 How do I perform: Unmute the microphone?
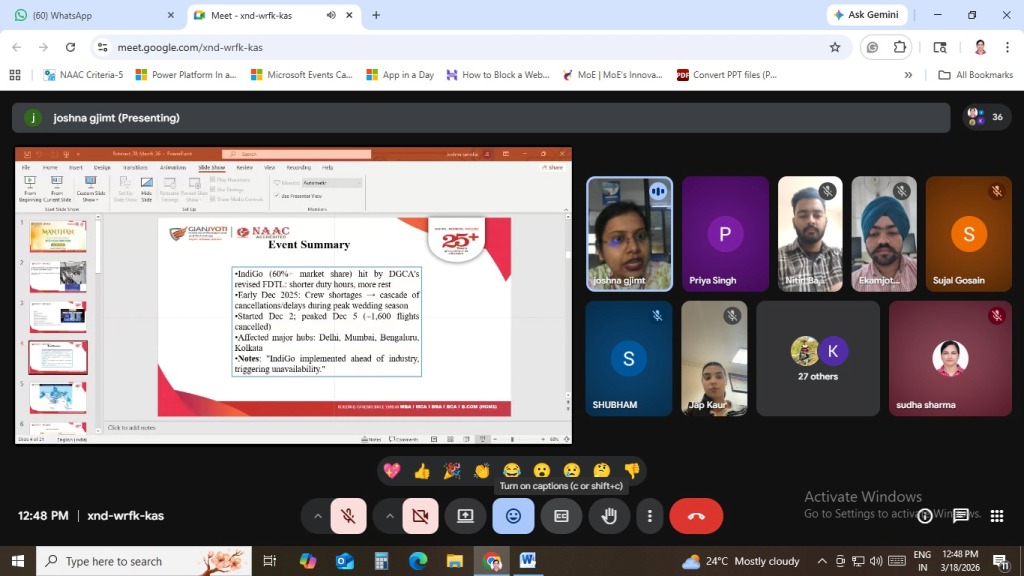coord(348,516)
